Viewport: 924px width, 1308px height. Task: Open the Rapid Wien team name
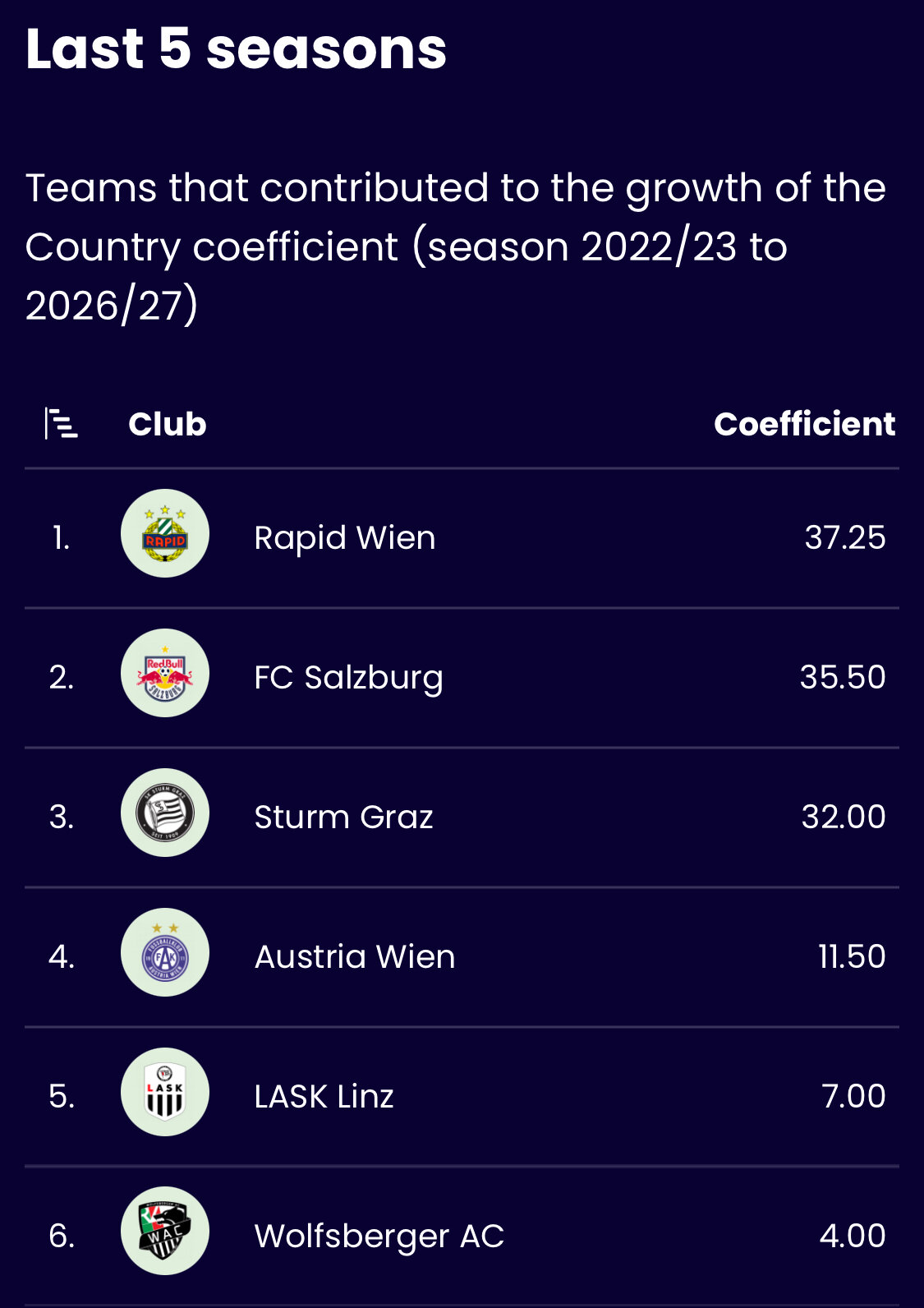point(345,538)
